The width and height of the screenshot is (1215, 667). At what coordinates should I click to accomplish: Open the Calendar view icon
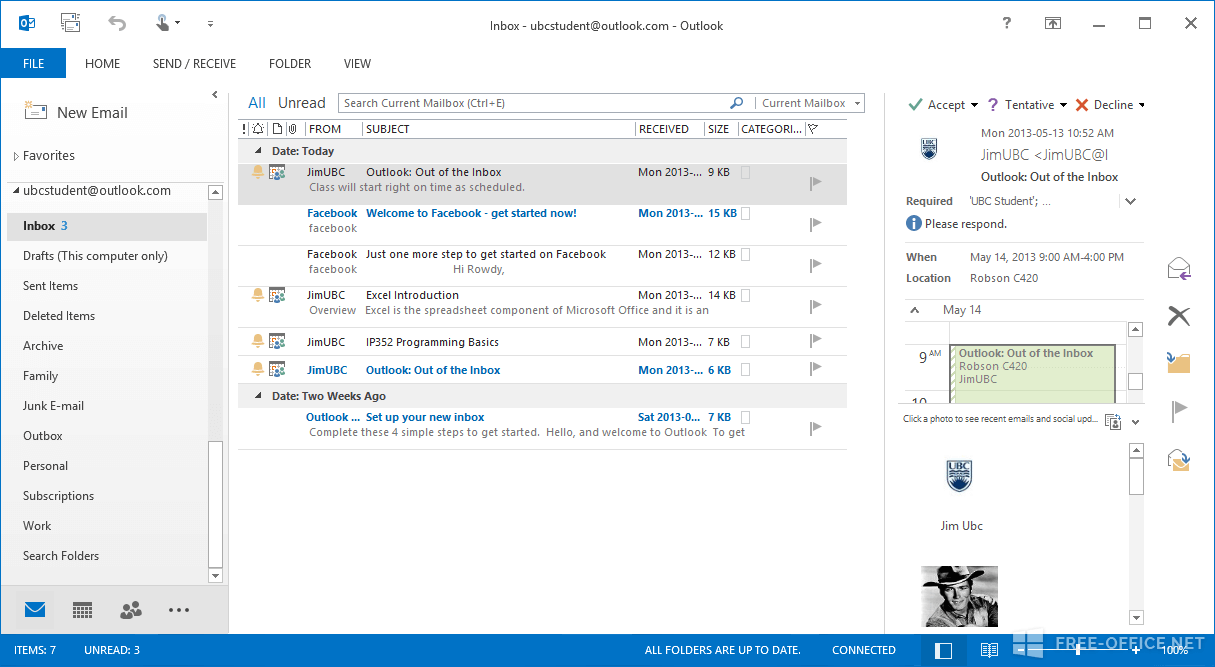82,610
